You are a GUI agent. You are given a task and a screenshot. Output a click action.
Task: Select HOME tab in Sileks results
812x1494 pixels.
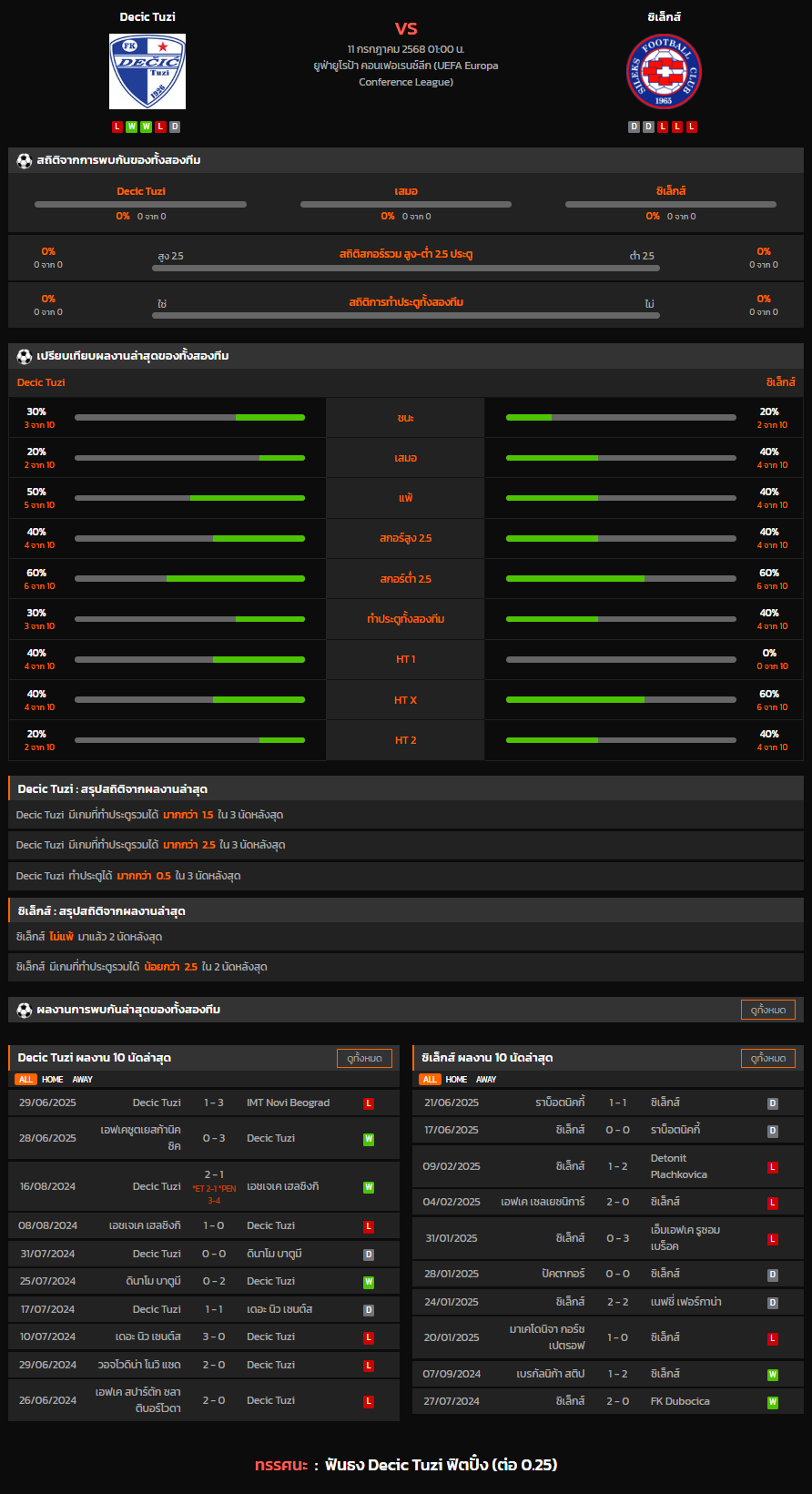pyautogui.click(x=457, y=1080)
